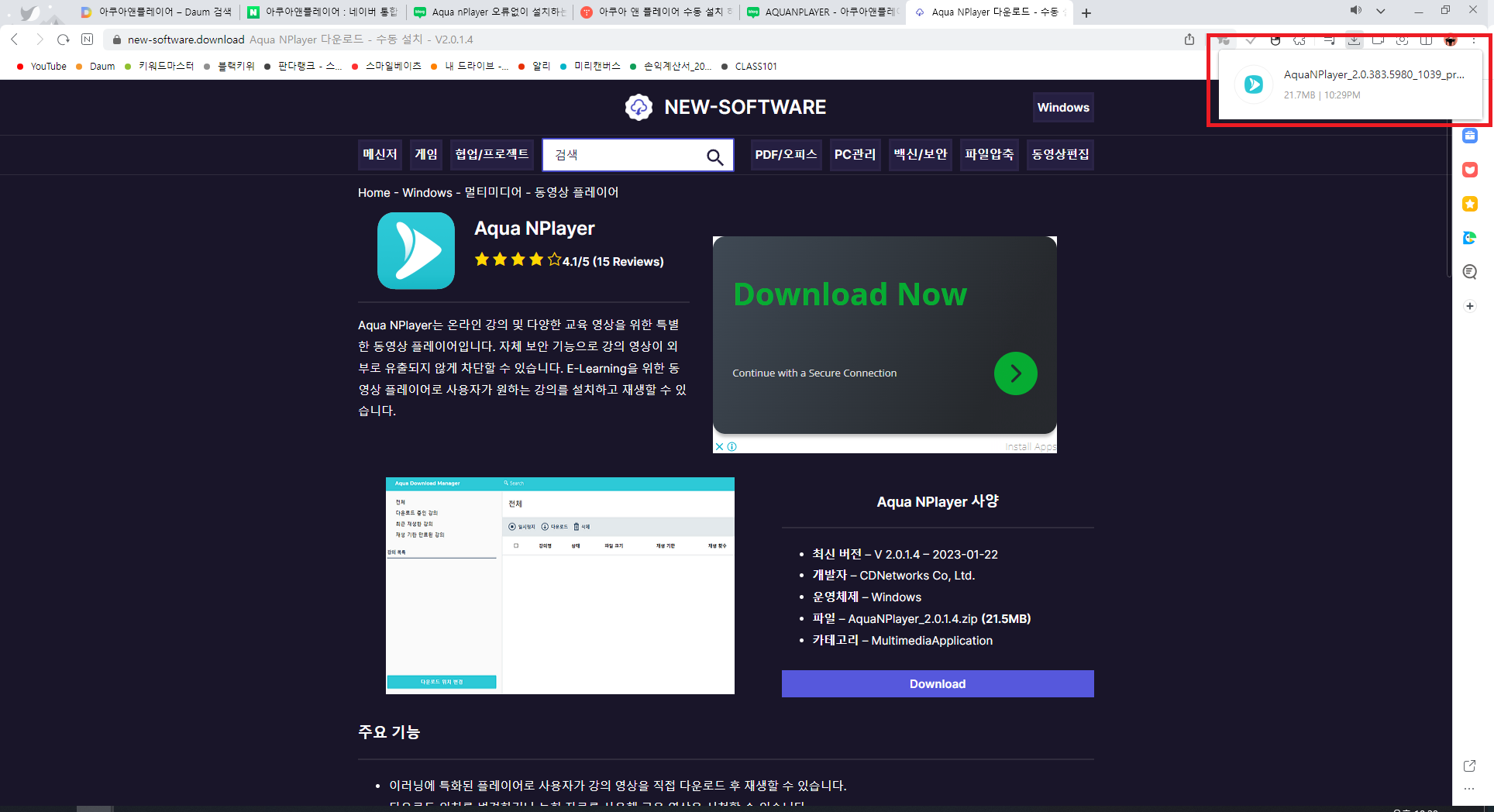
Task: Open the calendar sidebar icon
Action: click(1469, 136)
